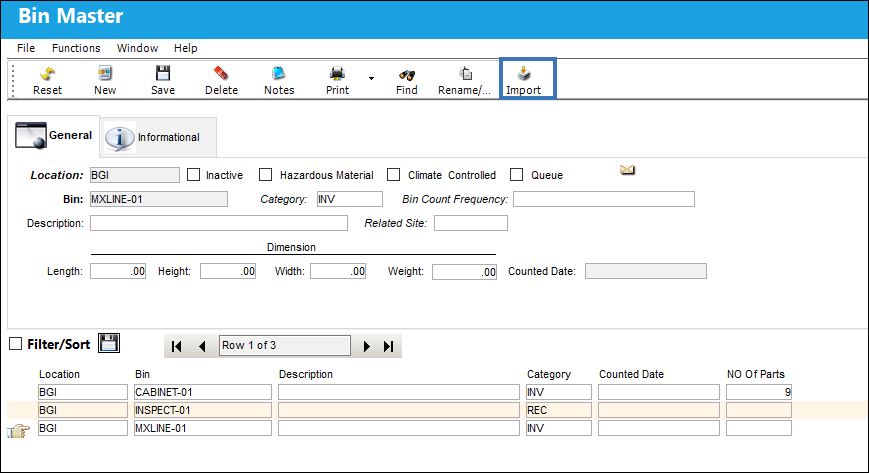The height and width of the screenshot is (473, 869).
Task: Go to previous row arrow
Action: pyautogui.click(x=202, y=346)
